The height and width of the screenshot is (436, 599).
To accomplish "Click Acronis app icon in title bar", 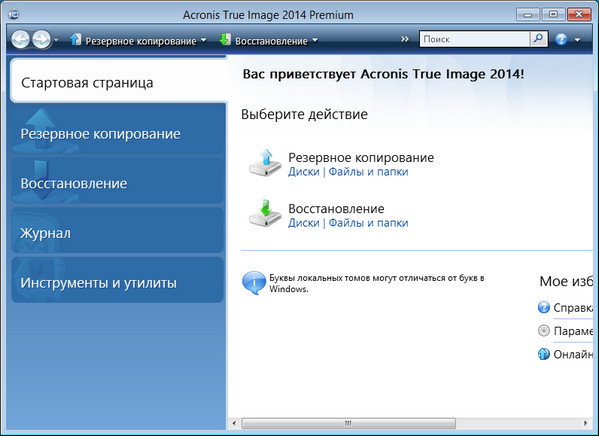I will 14,15.
